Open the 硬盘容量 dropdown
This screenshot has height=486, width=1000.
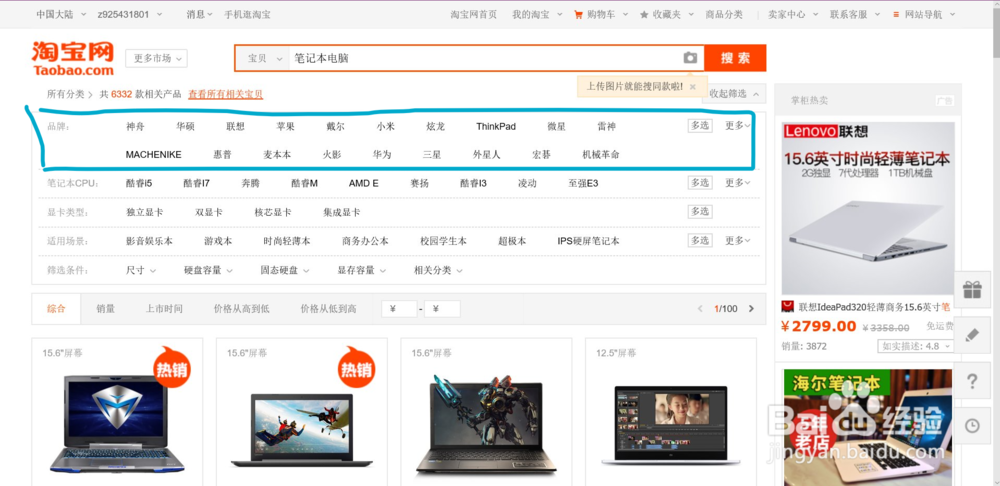pos(209,270)
